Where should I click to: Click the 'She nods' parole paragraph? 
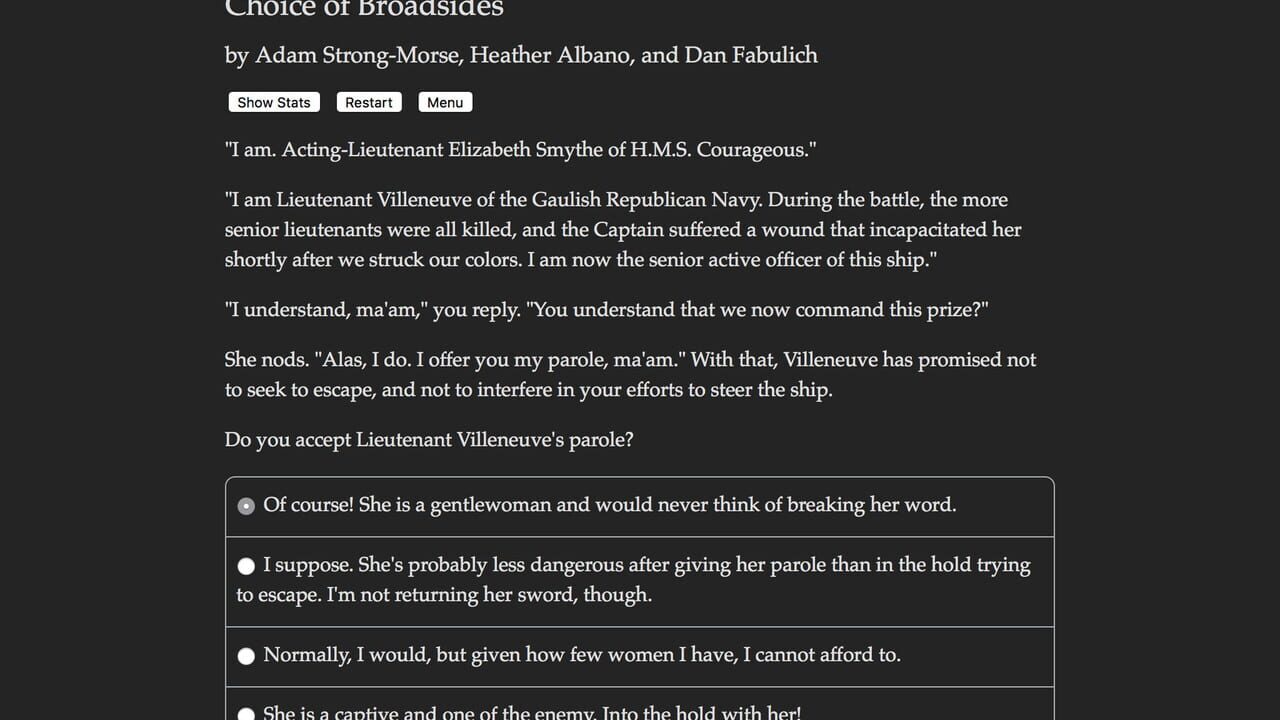coord(631,374)
